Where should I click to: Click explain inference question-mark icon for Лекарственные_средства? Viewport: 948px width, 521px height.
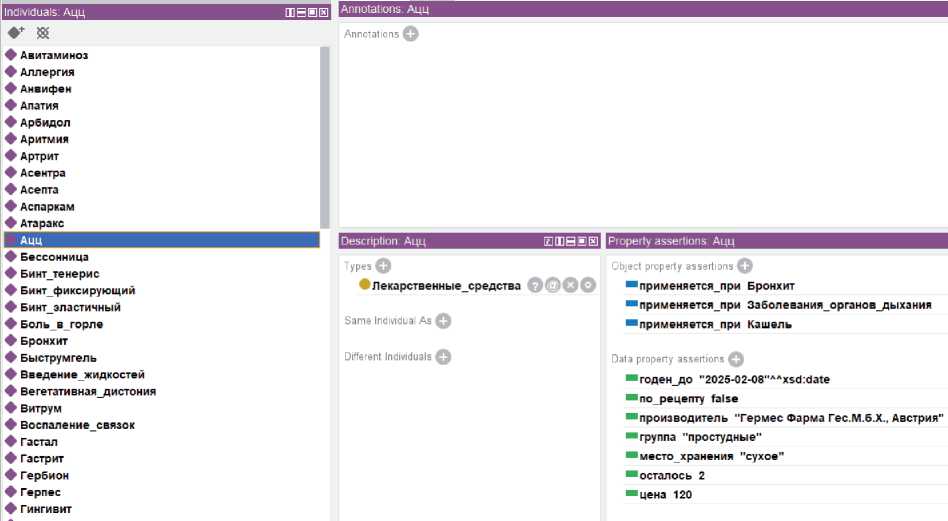point(535,285)
